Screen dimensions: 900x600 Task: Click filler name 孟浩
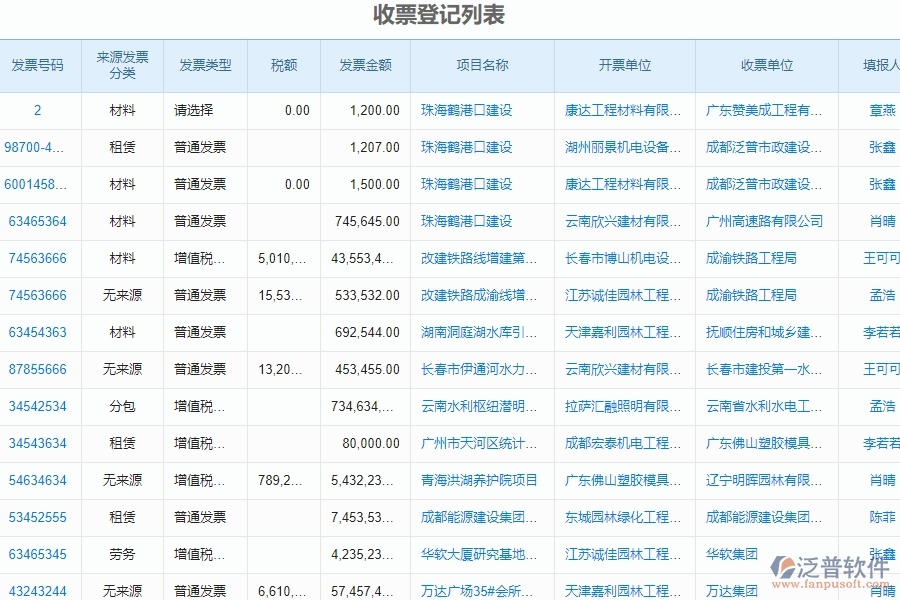878,295
